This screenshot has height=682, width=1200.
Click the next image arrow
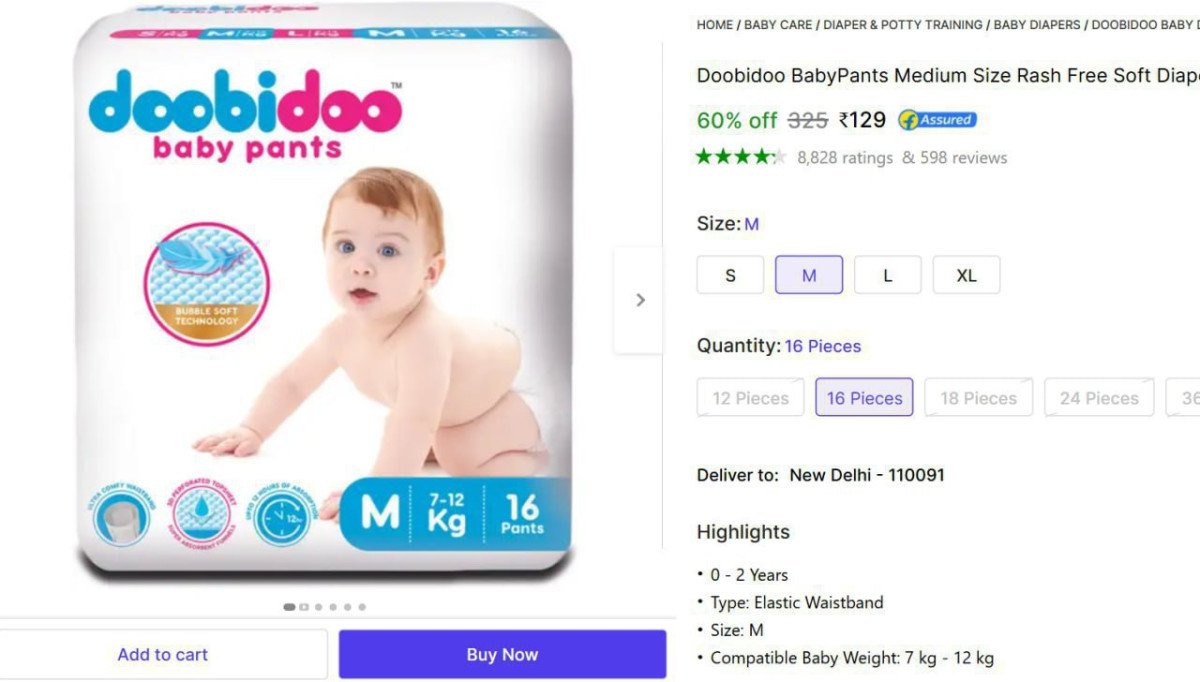coord(640,300)
